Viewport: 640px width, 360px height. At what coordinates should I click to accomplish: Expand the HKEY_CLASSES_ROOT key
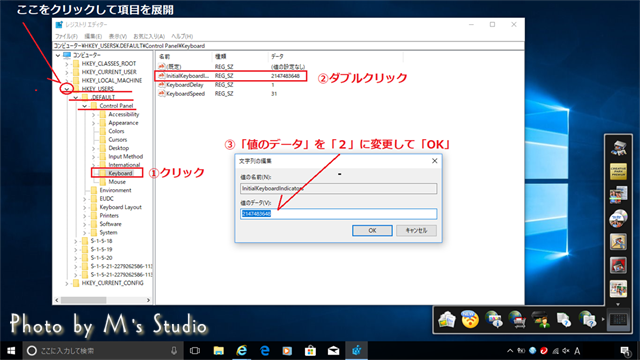pyautogui.click(x=67, y=64)
